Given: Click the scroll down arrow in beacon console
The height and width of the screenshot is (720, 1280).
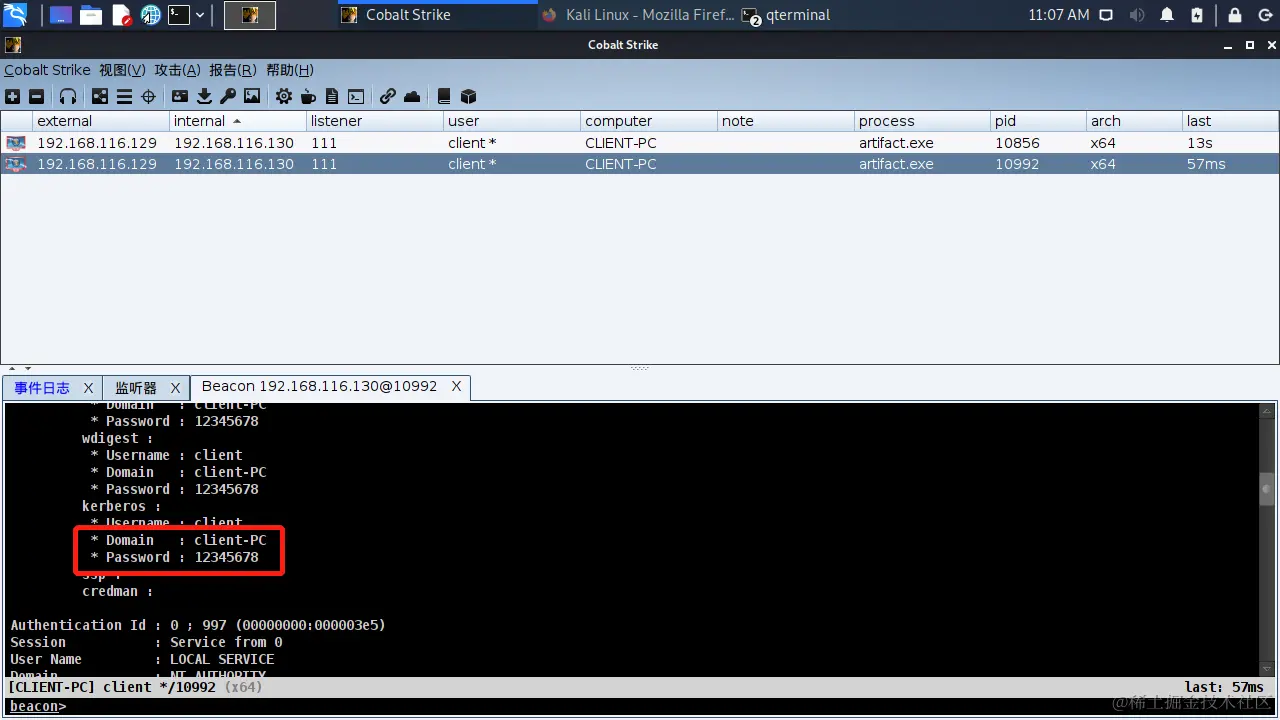Looking at the screenshot, I should coord(1267,668).
